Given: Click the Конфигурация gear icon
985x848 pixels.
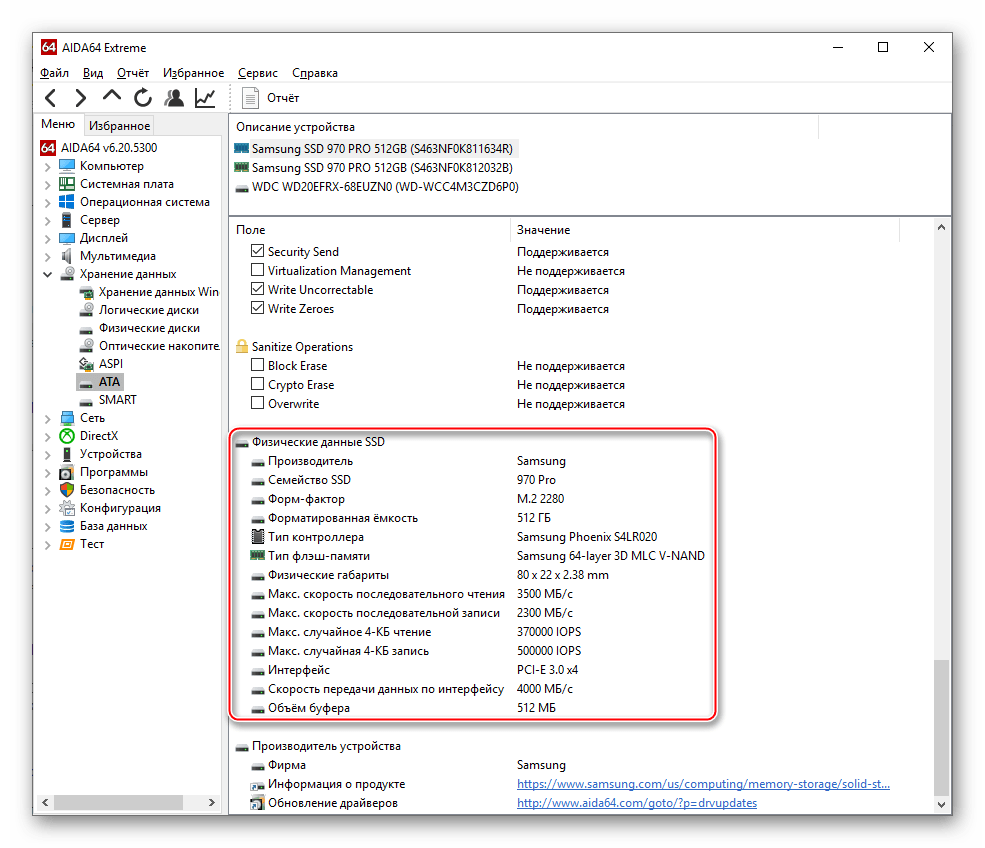Looking at the screenshot, I should pos(67,508).
